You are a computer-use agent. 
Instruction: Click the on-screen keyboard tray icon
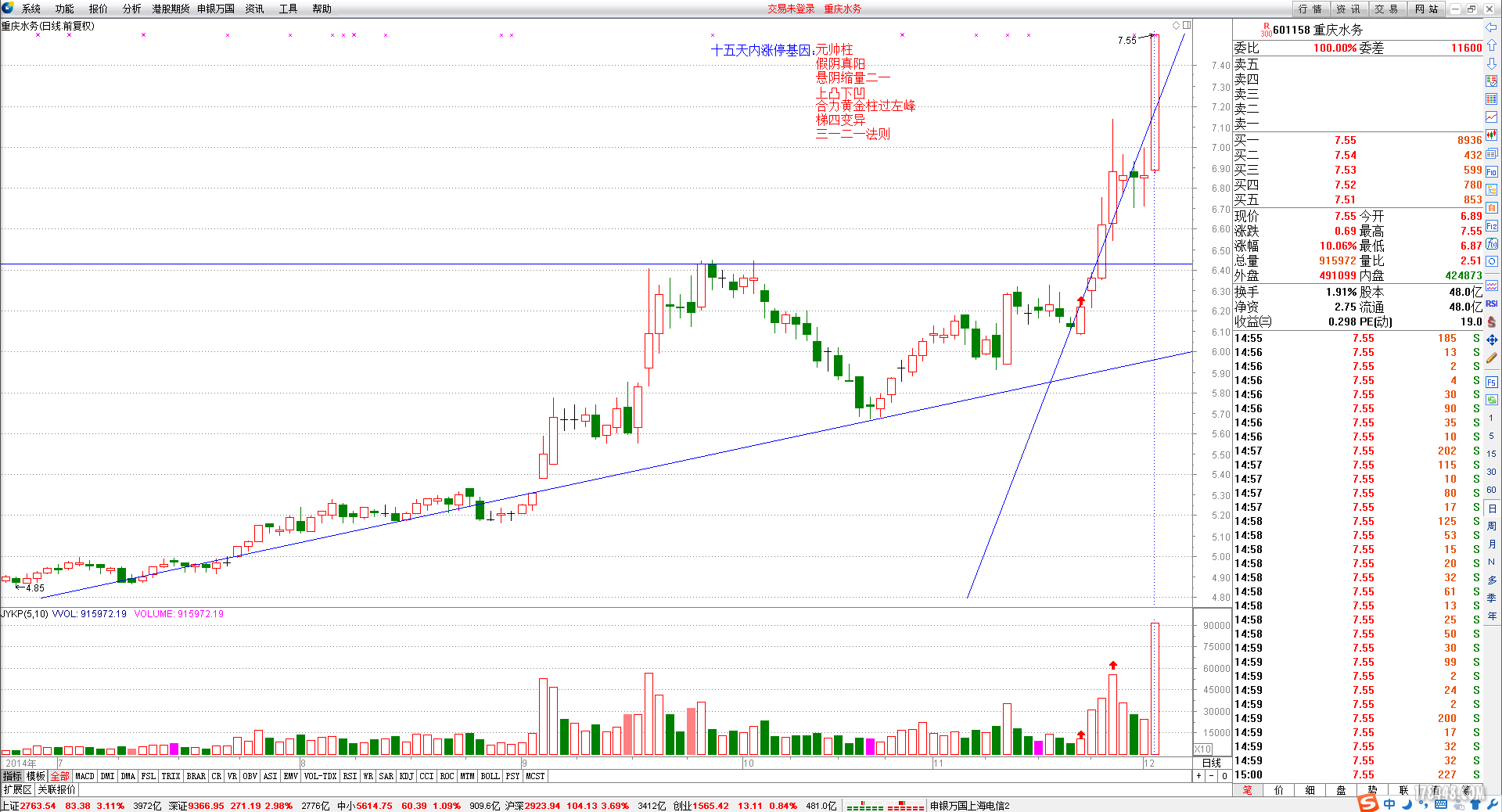(x=1440, y=803)
